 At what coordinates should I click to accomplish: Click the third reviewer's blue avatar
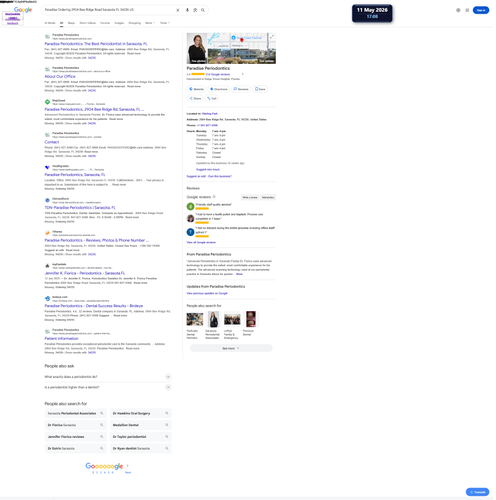click(190, 232)
